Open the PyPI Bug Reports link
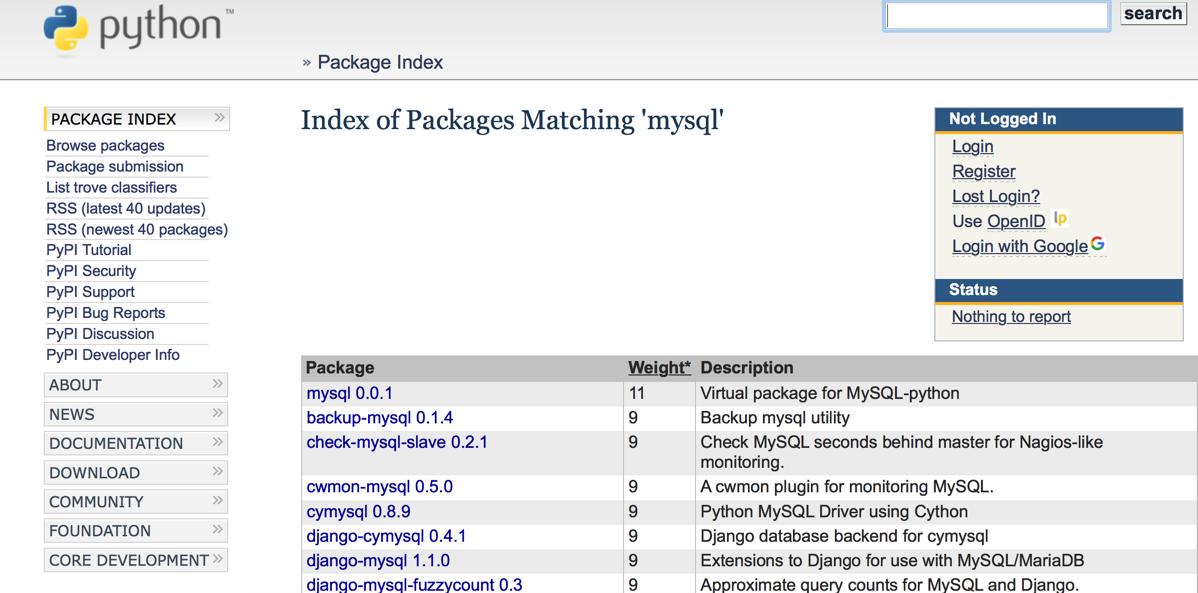The image size is (1198, 593). tap(105, 313)
